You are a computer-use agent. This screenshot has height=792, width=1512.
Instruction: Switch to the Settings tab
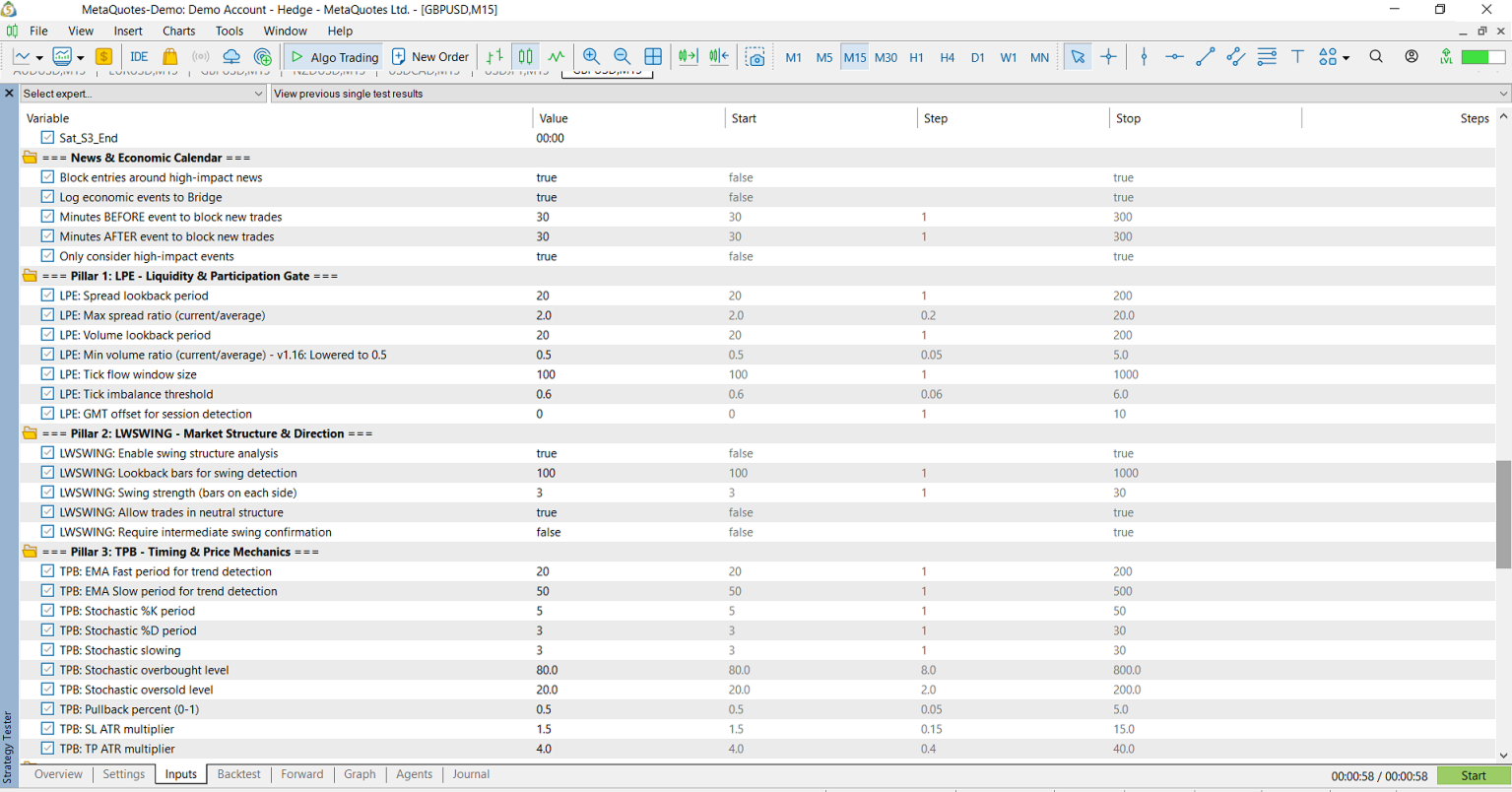click(x=123, y=774)
